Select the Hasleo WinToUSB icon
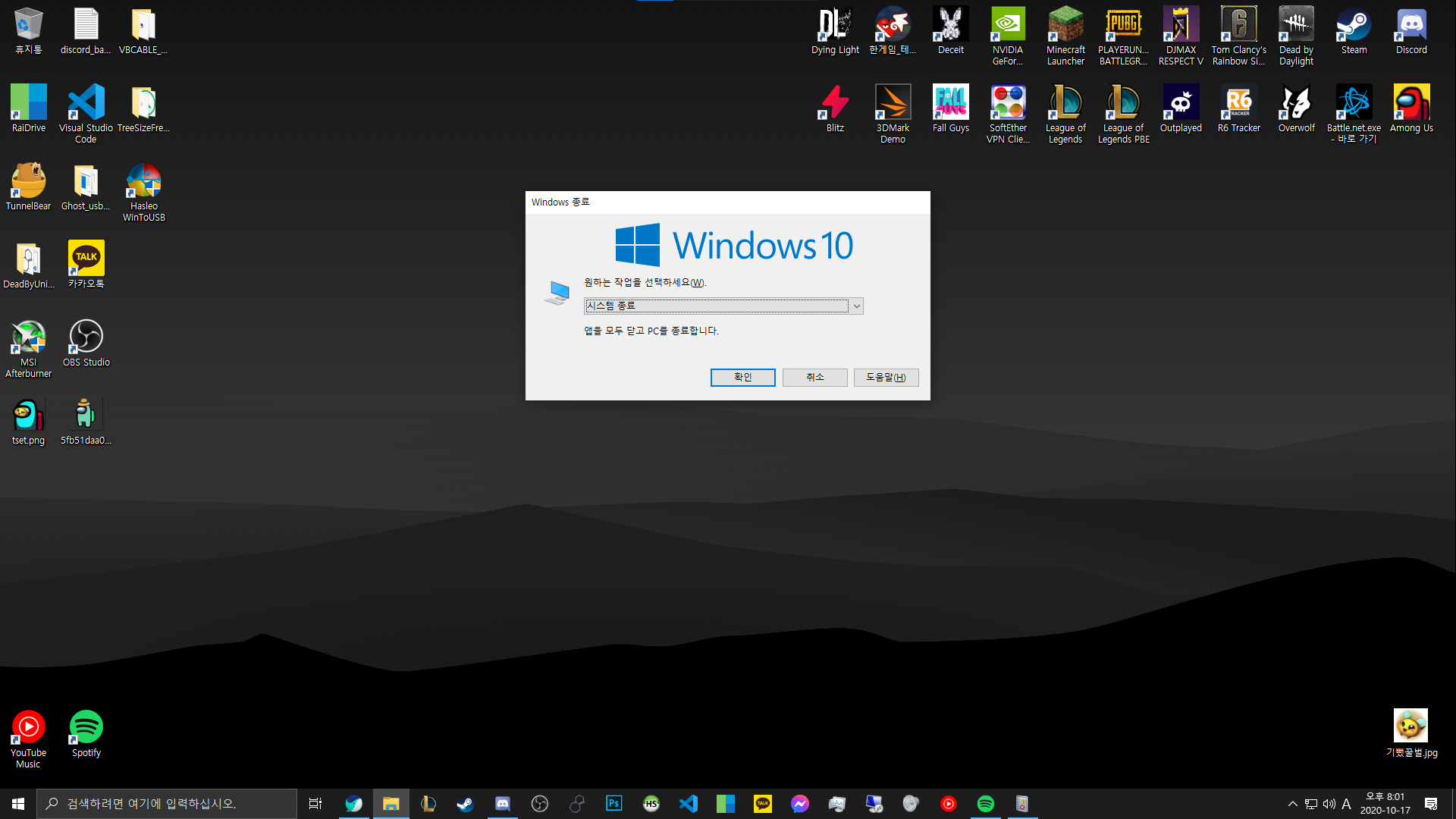The image size is (1456, 819). pos(143,193)
